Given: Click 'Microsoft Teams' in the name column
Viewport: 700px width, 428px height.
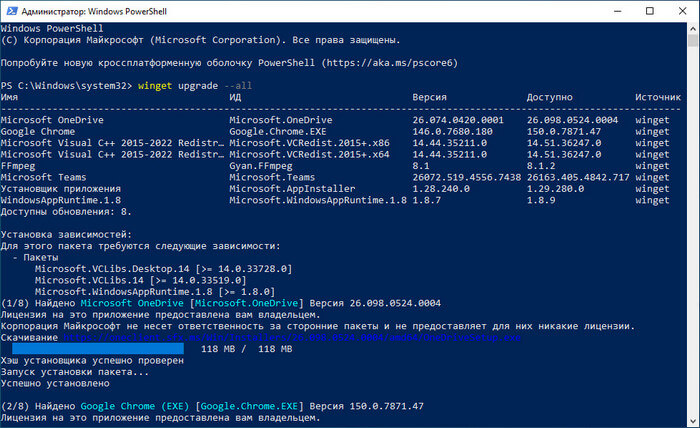Looking at the screenshot, I should [43, 177].
